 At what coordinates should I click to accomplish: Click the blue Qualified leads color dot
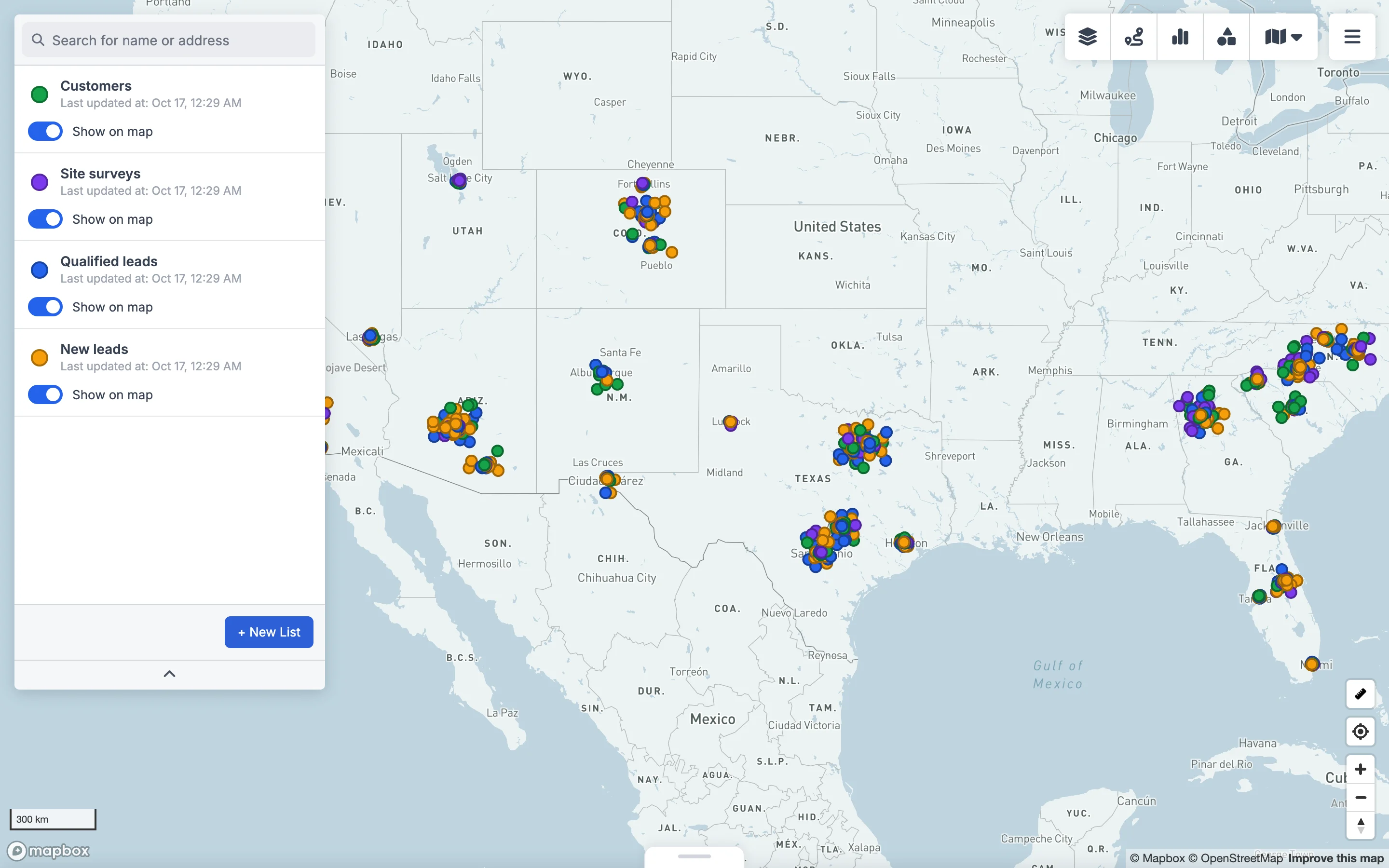point(40,270)
